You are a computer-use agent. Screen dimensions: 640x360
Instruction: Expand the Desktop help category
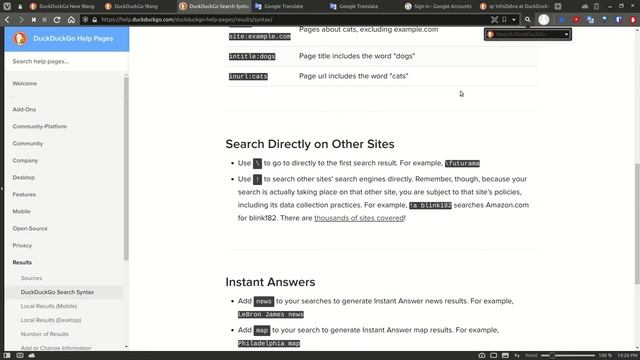[x=24, y=178]
